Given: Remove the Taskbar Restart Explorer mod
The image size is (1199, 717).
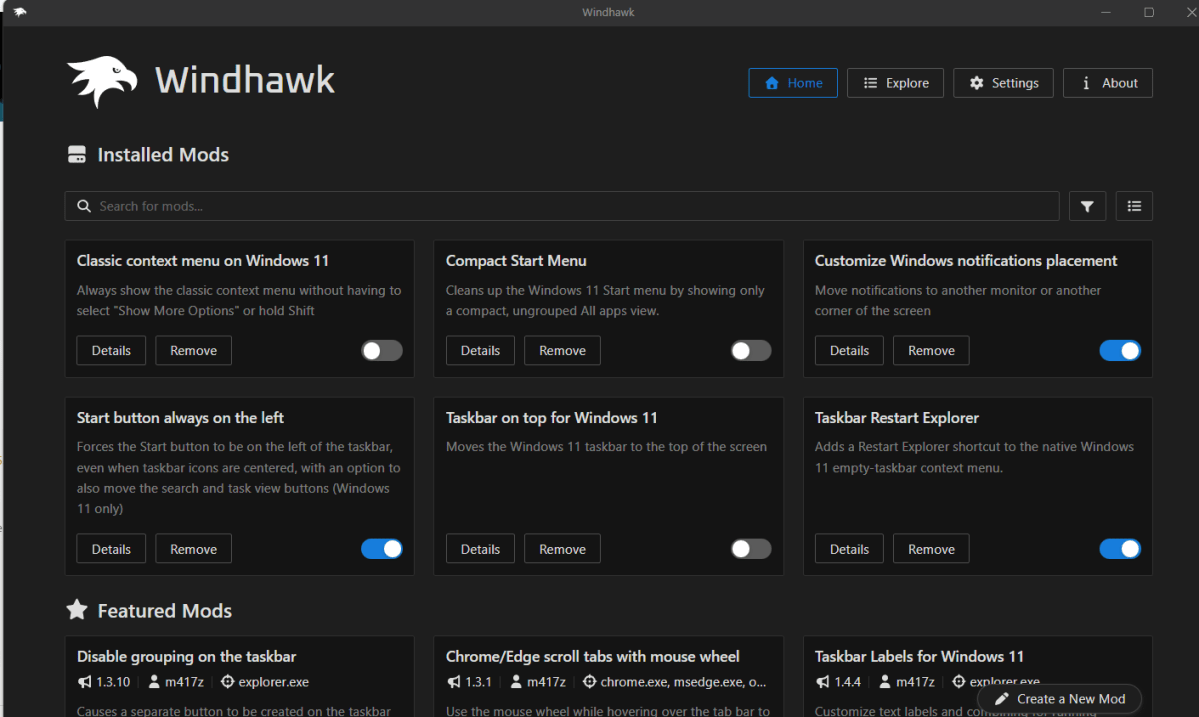Looking at the screenshot, I should click(931, 549).
